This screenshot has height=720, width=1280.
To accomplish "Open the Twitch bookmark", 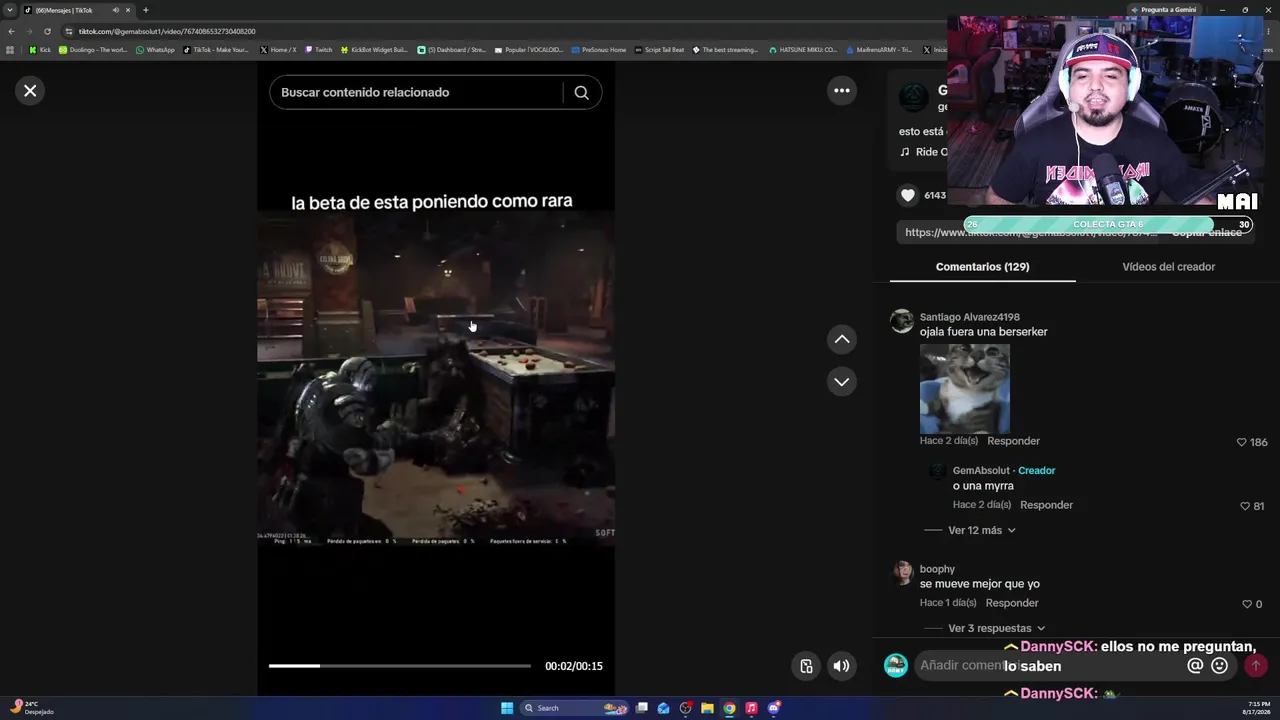I will (x=318, y=50).
